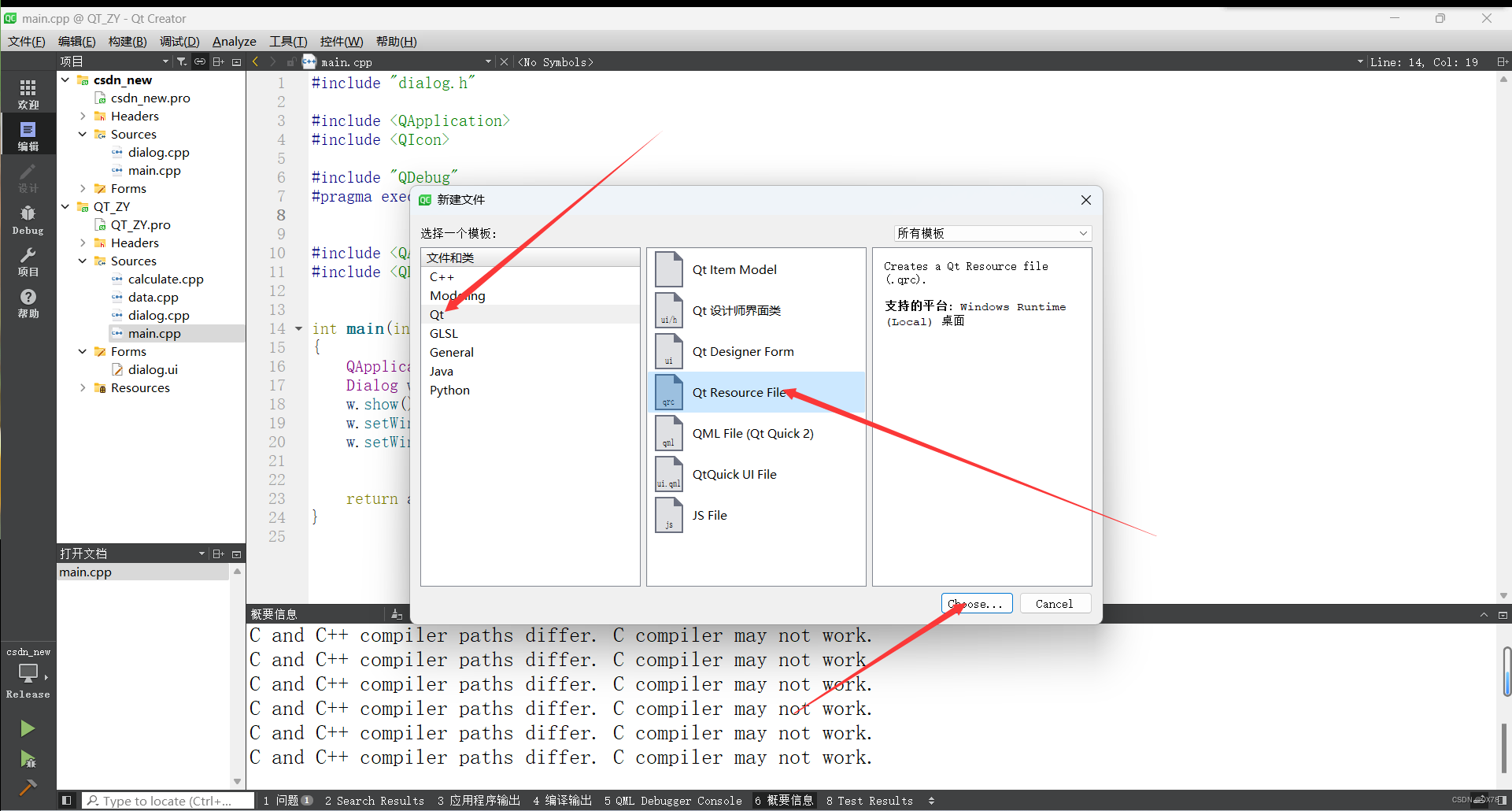
Task: Open data.cpp in project tree
Action: click(x=153, y=297)
